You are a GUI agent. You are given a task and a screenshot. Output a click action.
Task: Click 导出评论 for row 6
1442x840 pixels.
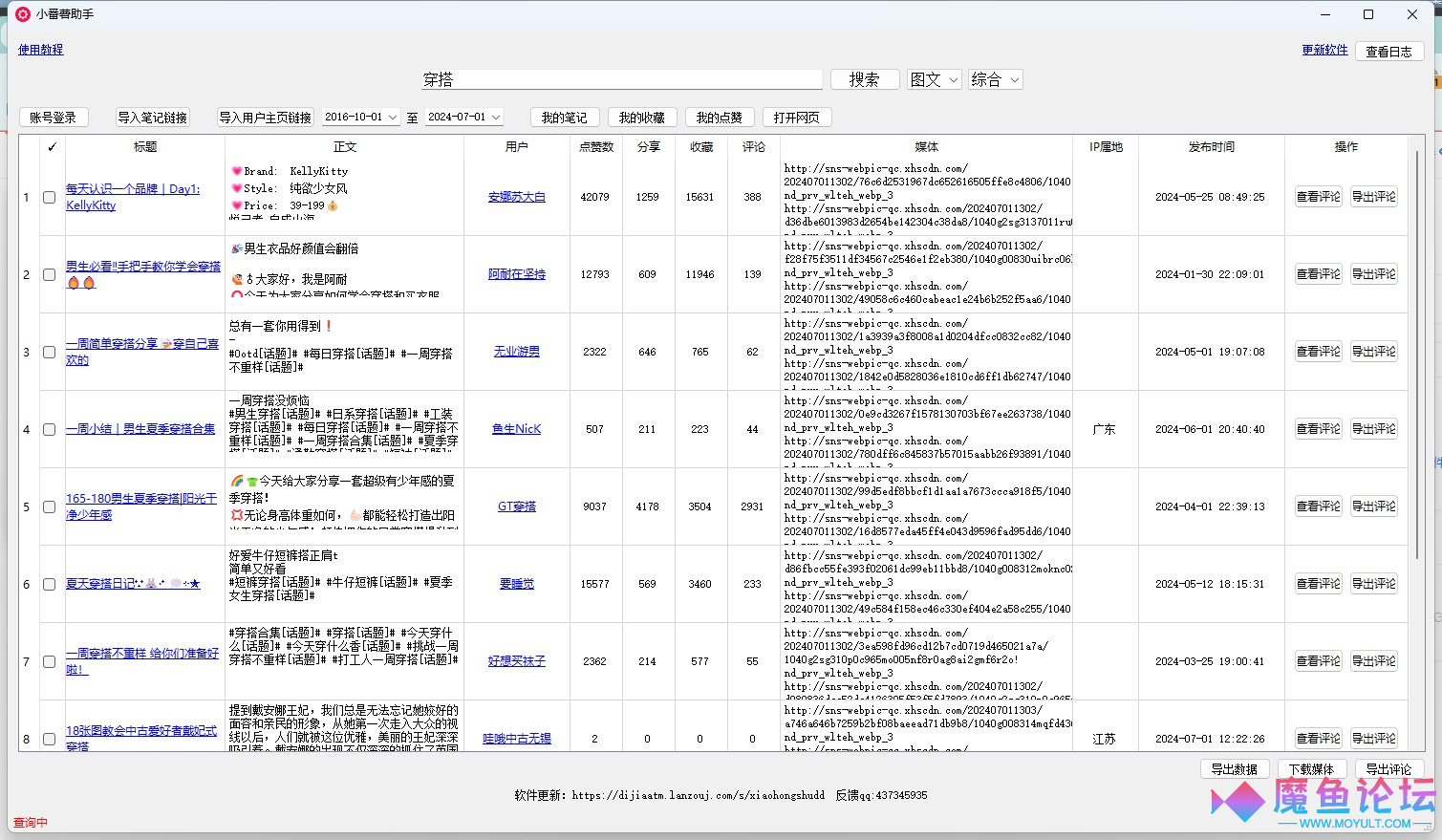1374,584
